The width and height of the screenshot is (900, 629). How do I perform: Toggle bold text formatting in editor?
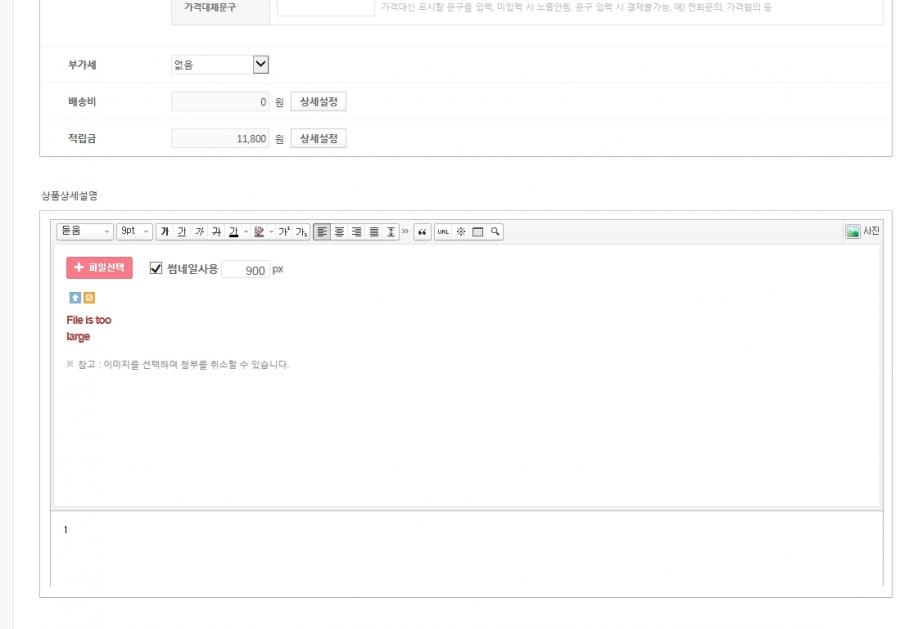point(165,232)
